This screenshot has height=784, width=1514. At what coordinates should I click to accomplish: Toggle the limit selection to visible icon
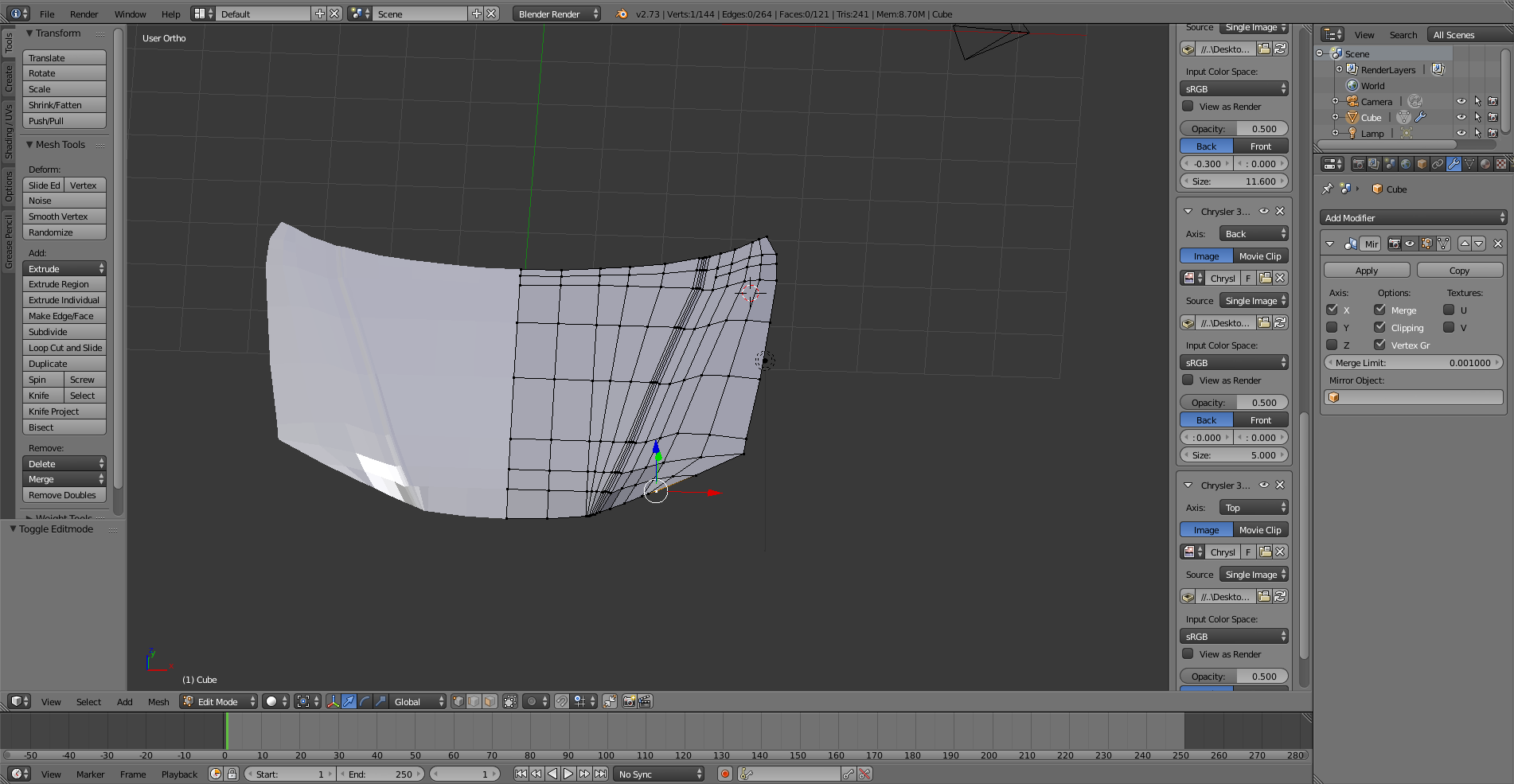(x=509, y=701)
